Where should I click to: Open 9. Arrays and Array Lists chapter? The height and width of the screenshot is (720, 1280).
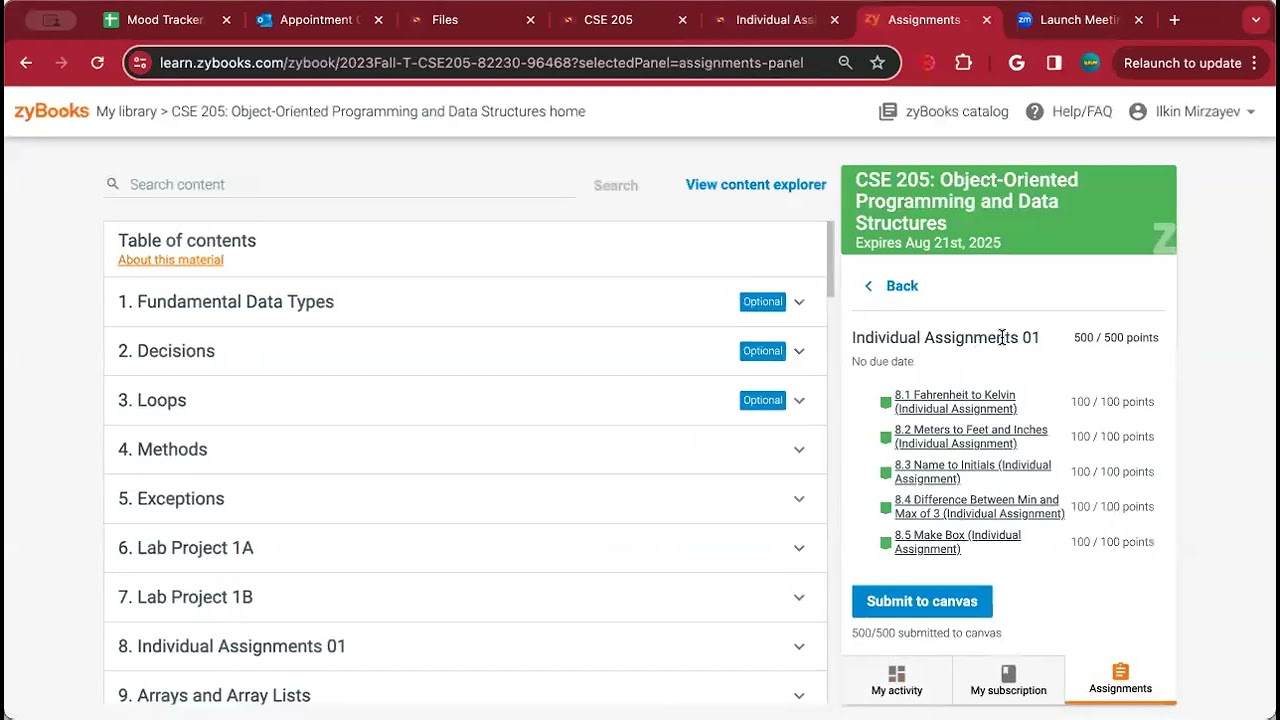tap(465, 695)
